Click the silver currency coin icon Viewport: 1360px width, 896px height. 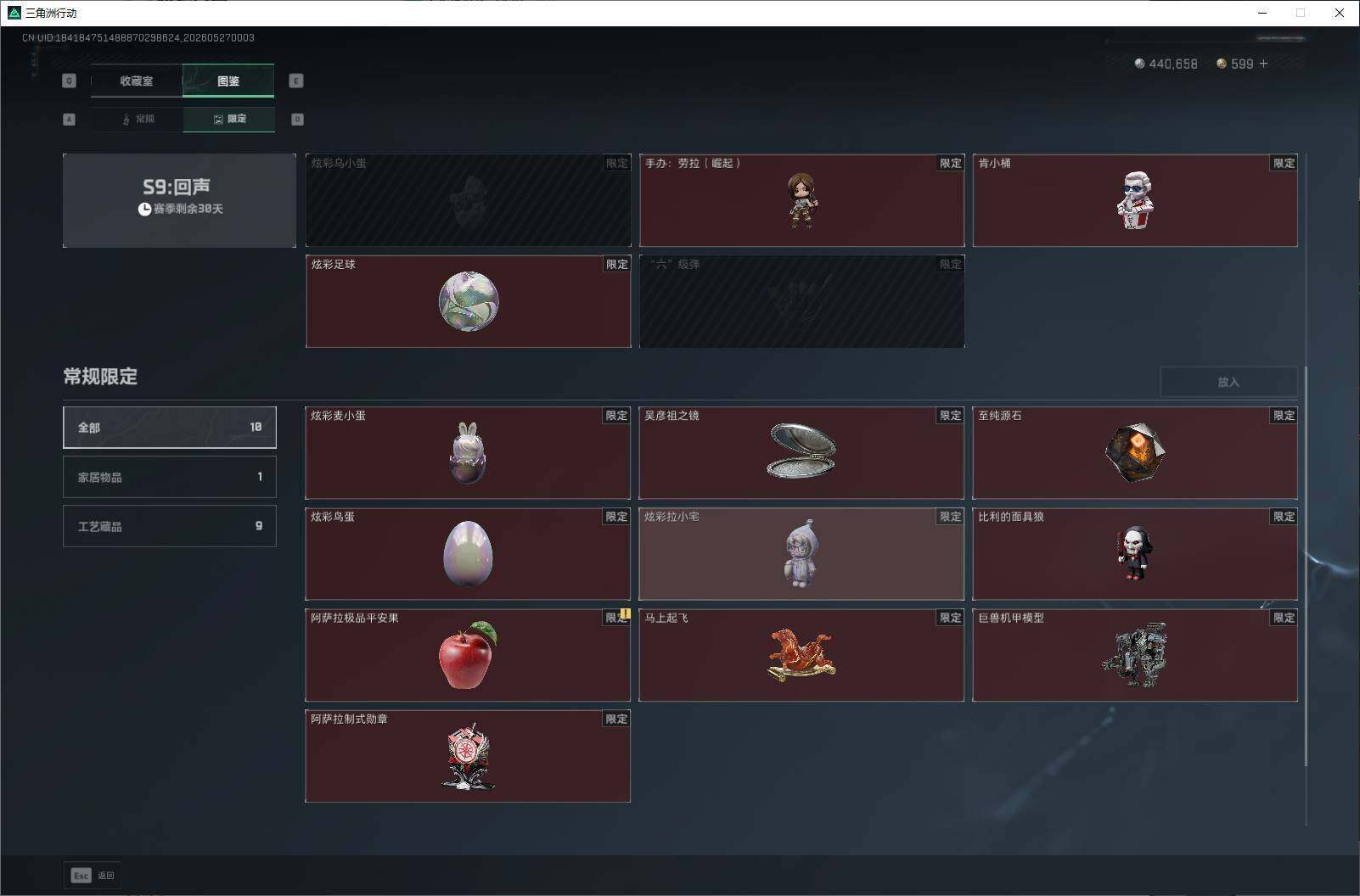tap(1139, 64)
